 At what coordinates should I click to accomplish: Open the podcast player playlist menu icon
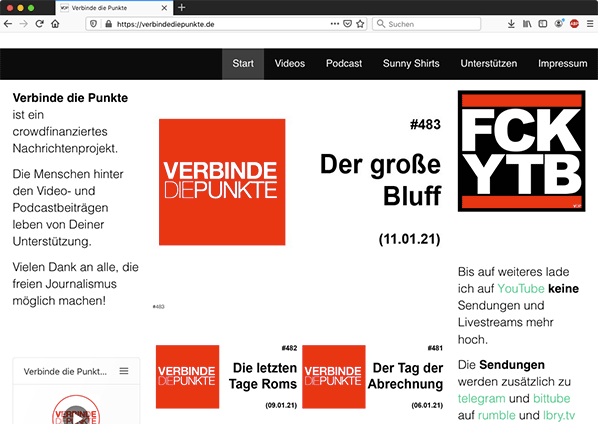click(x=124, y=371)
